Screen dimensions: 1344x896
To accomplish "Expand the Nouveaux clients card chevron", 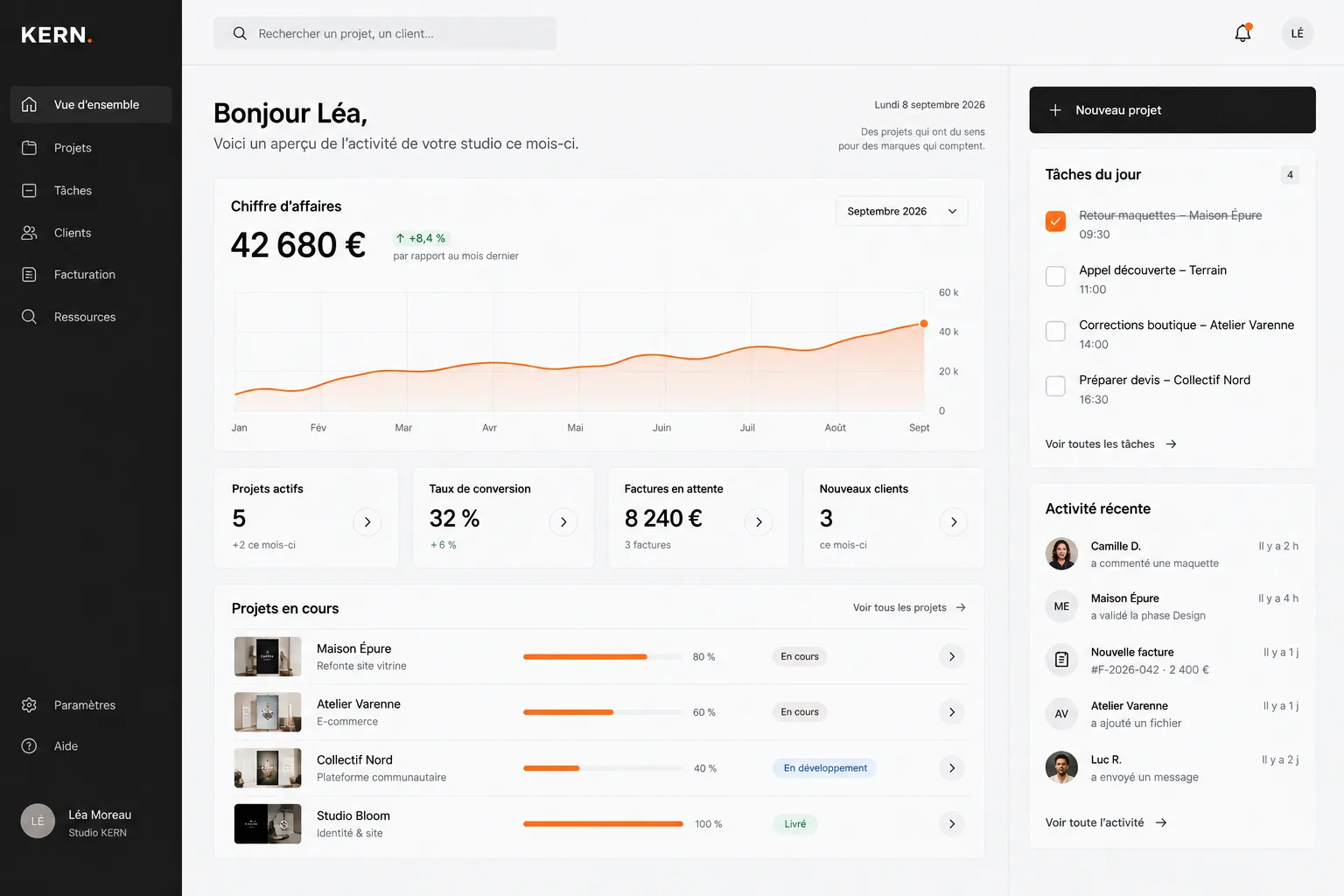I will click(954, 522).
